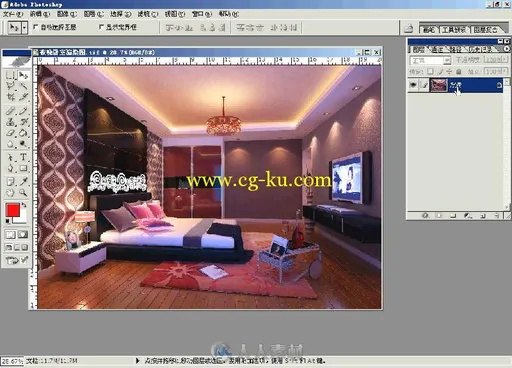Open the 文件 (File) menu
Viewport: 512px width, 368px height.
point(13,14)
